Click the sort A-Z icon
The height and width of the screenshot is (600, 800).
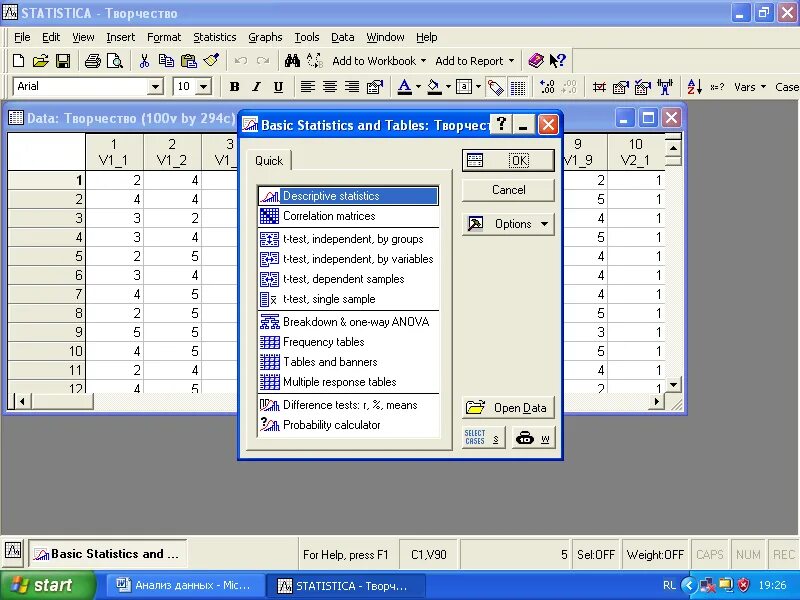point(694,87)
